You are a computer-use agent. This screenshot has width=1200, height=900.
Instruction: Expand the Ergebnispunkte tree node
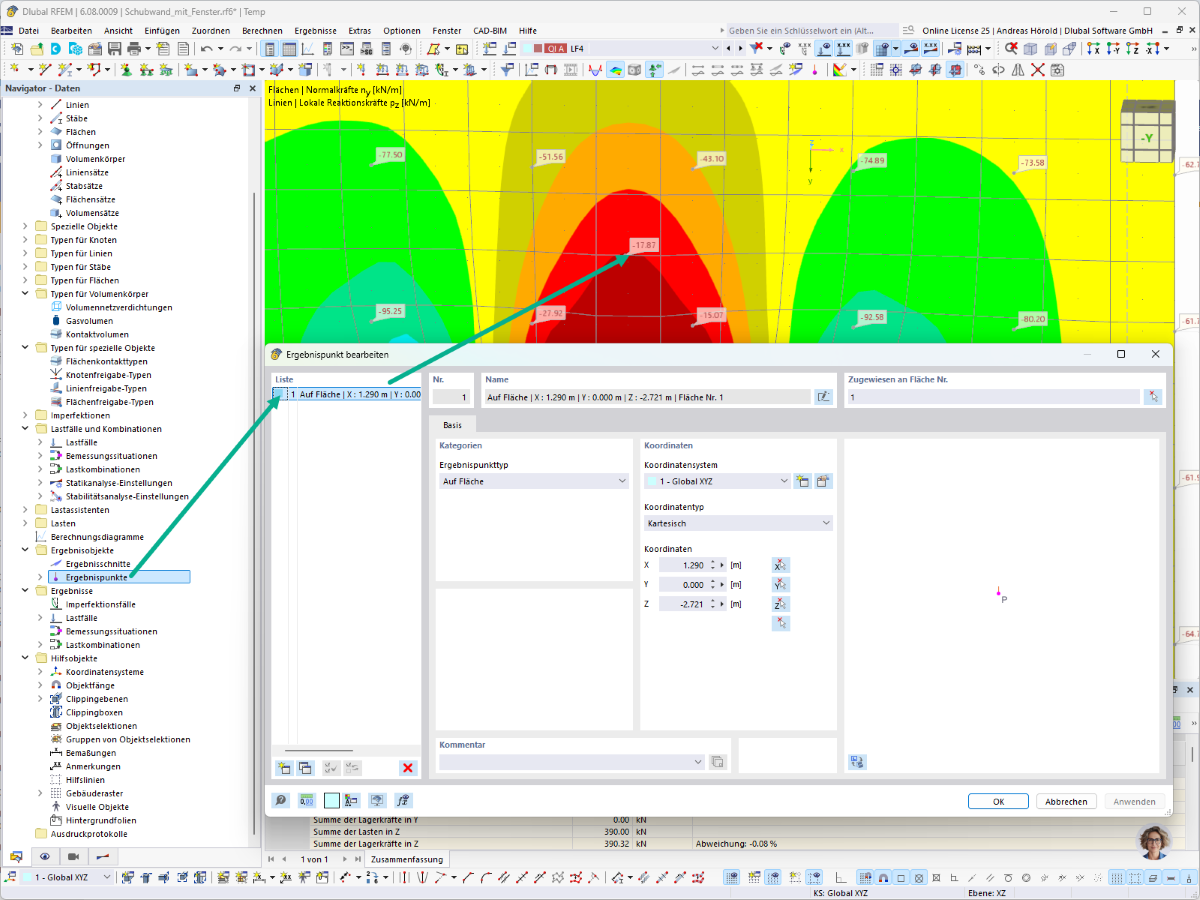pos(40,578)
